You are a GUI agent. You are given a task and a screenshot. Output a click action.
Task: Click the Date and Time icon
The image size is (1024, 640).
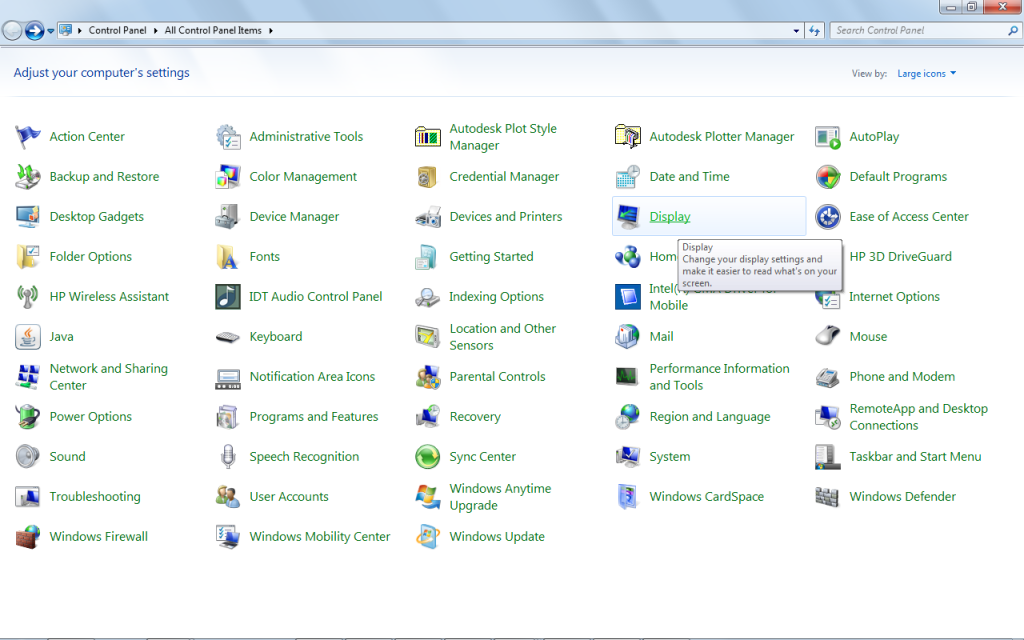[628, 176]
